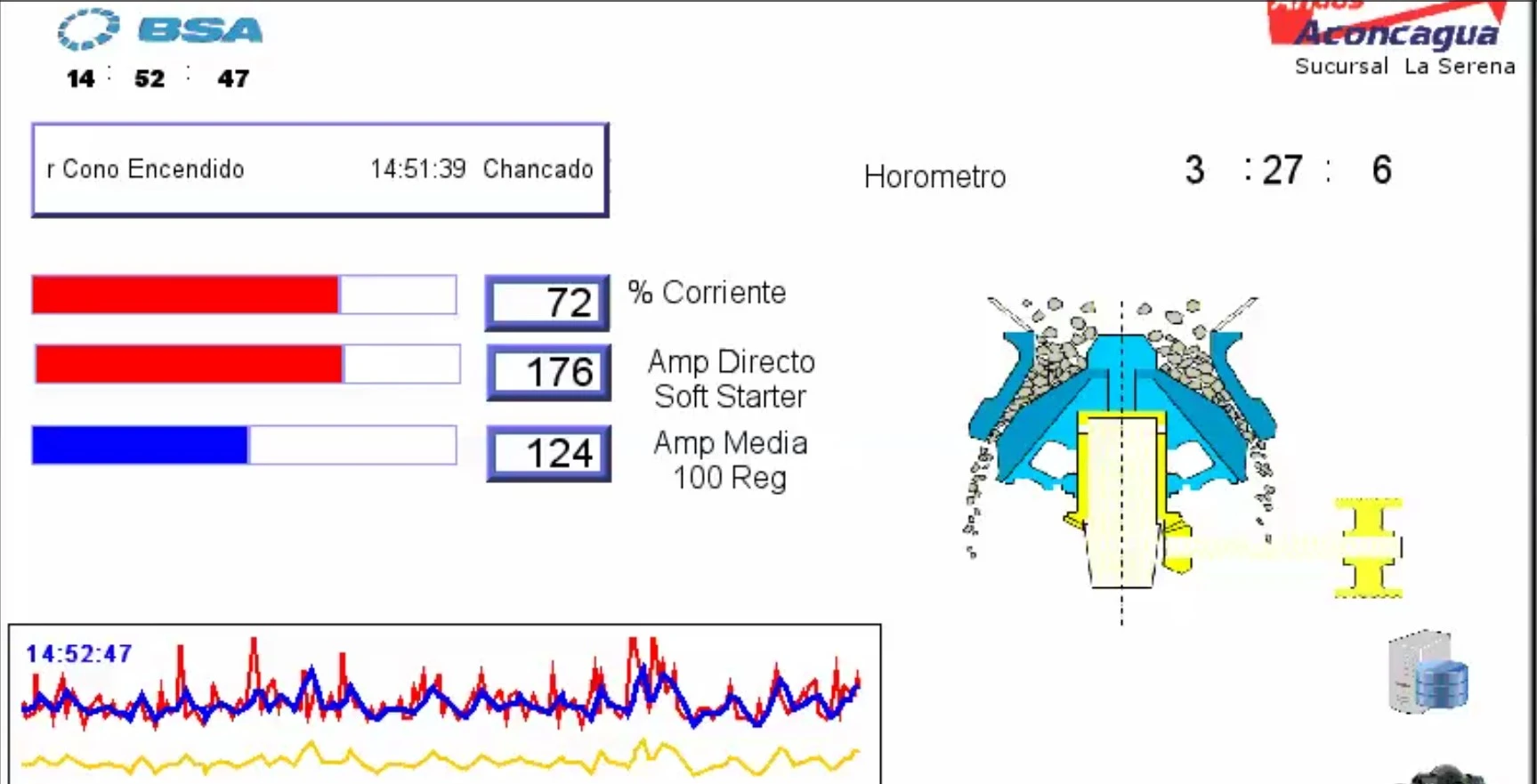This screenshot has height=784, width=1537.
Task: Select the Amp Directo value showing 176
Action: click(x=548, y=372)
